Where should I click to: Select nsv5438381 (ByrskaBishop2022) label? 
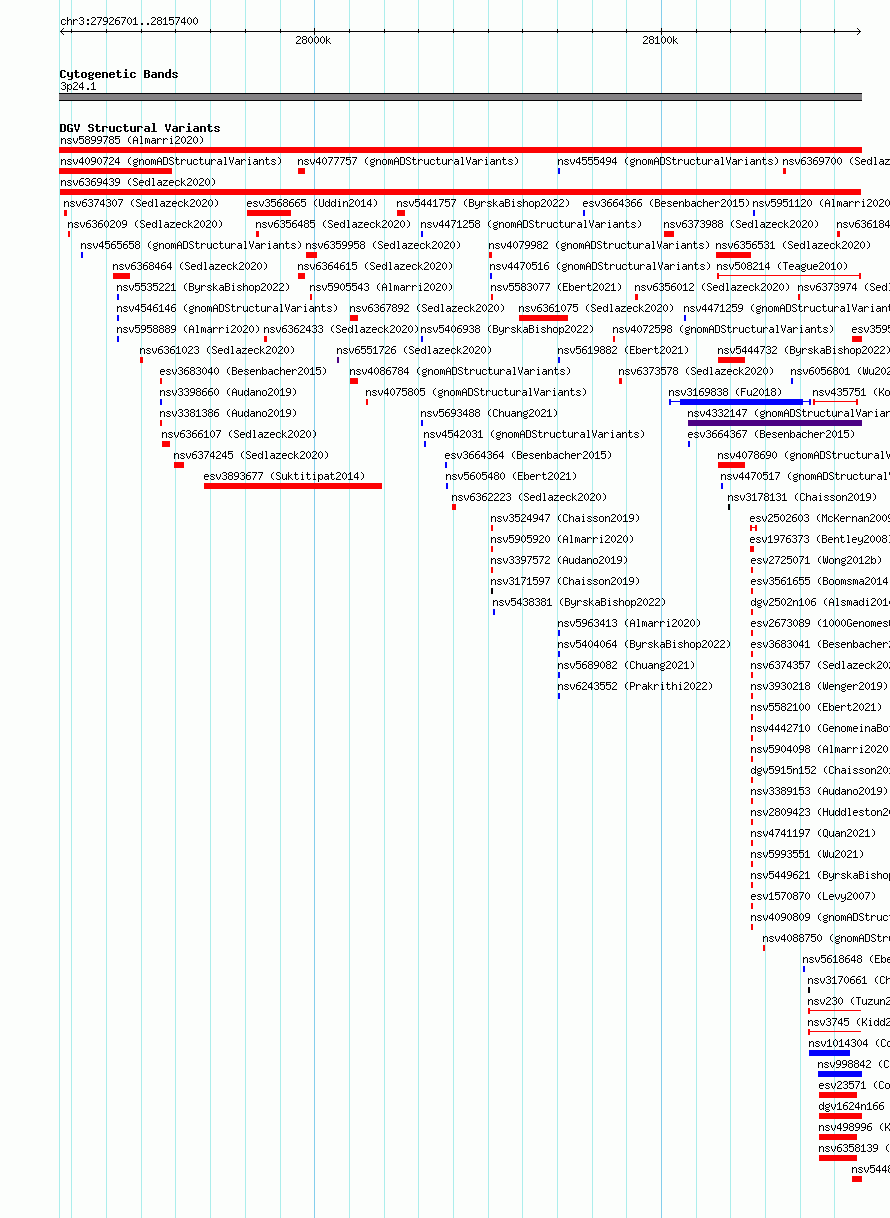pos(579,602)
